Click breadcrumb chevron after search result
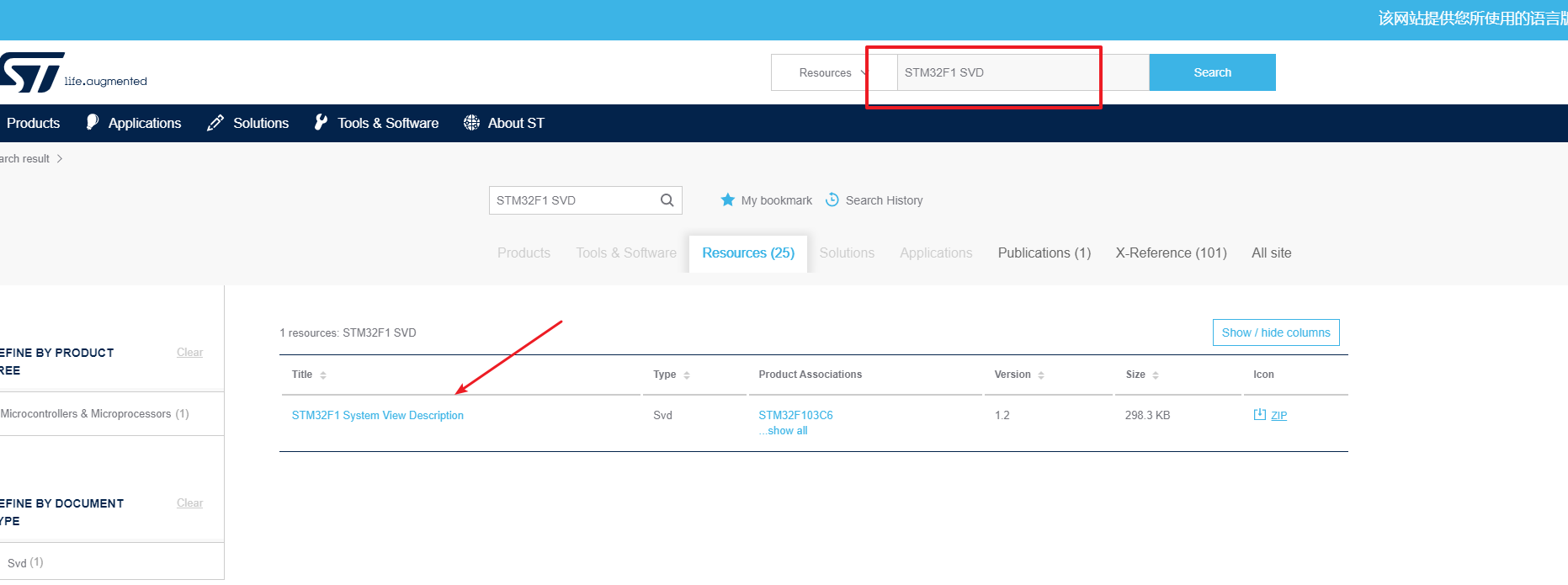 pyautogui.click(x=60, y=158)
